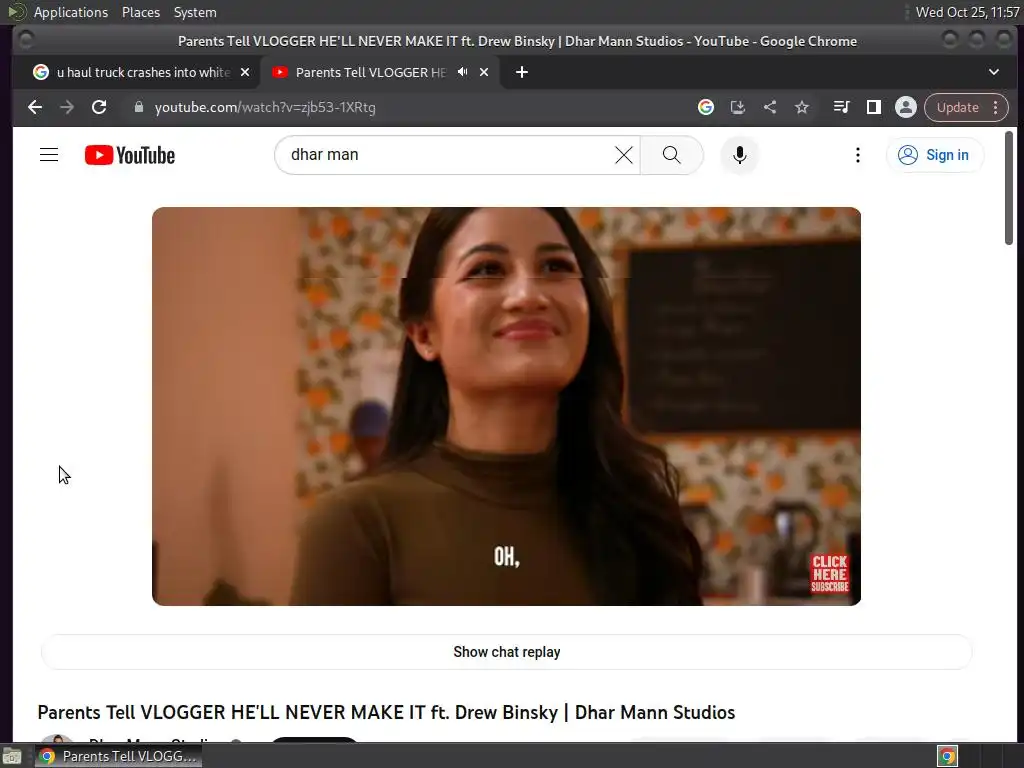
Task: Click the clock showing Wed Oct 25
Action: [967, 12]
